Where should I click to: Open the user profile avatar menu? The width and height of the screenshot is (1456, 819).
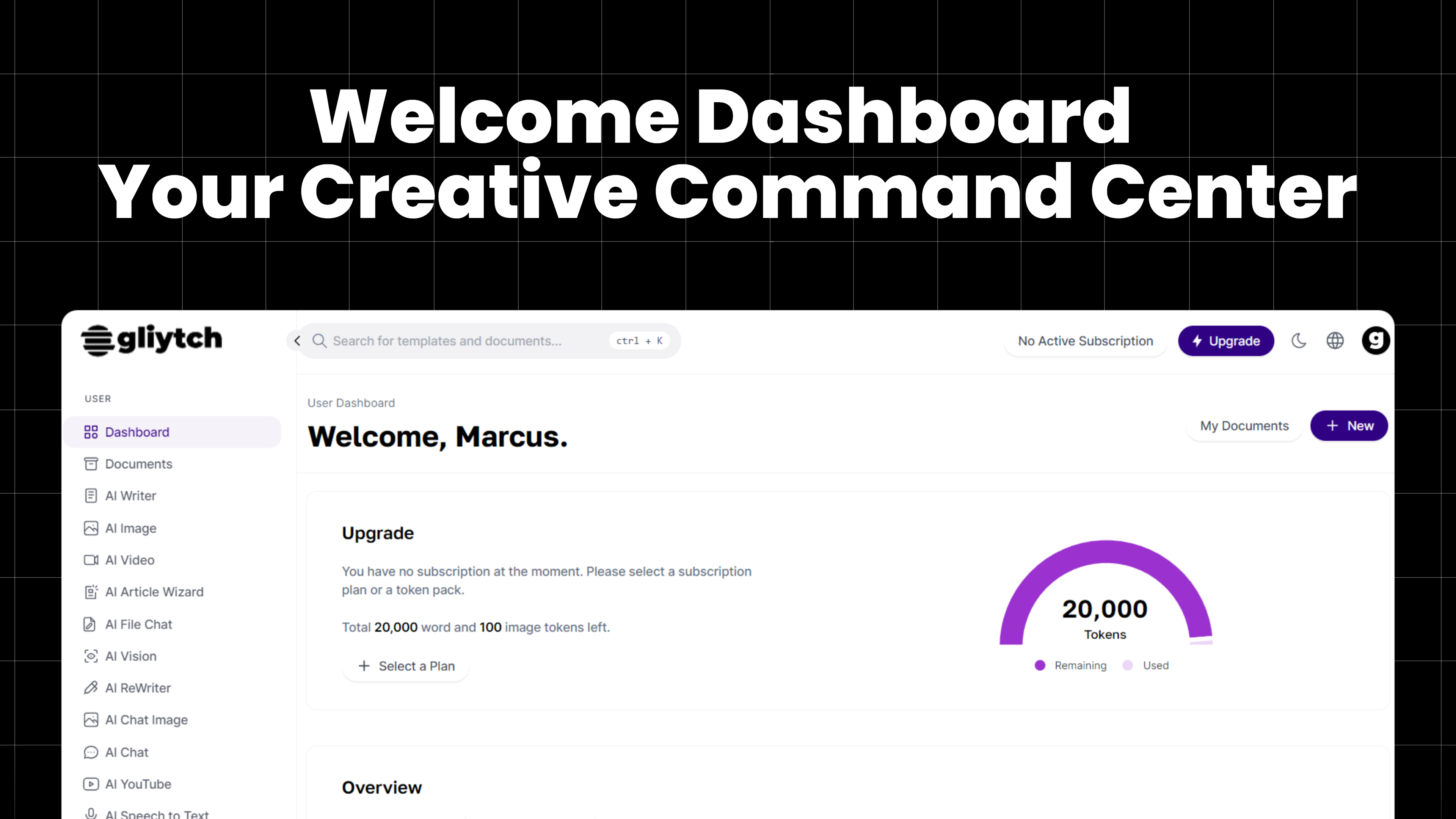coord(1375,341)
